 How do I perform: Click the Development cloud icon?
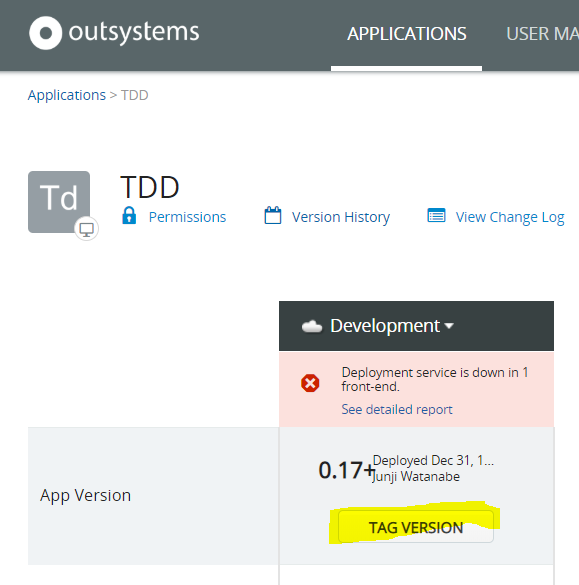tap(312, 326)
